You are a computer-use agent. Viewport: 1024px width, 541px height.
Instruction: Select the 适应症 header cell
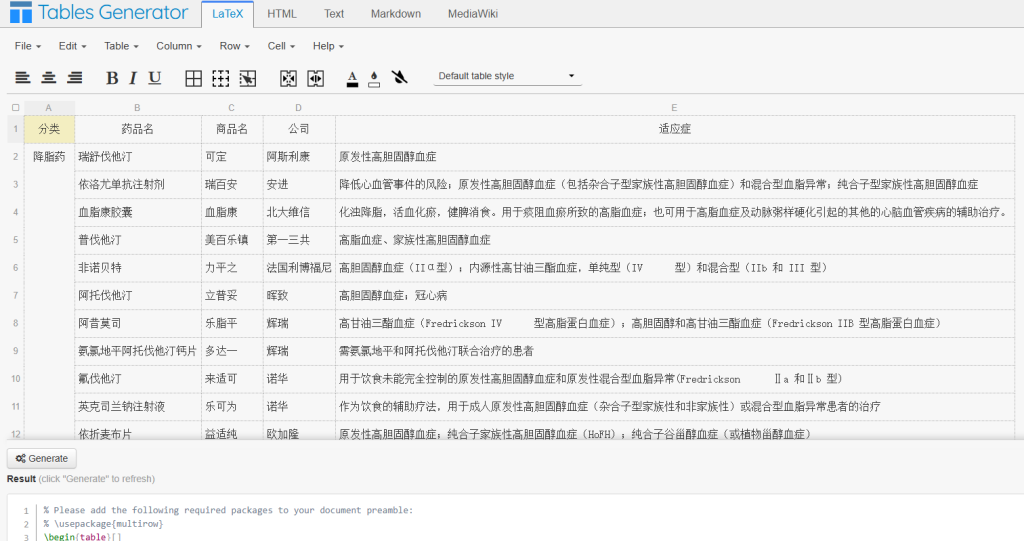coord(675,129)
